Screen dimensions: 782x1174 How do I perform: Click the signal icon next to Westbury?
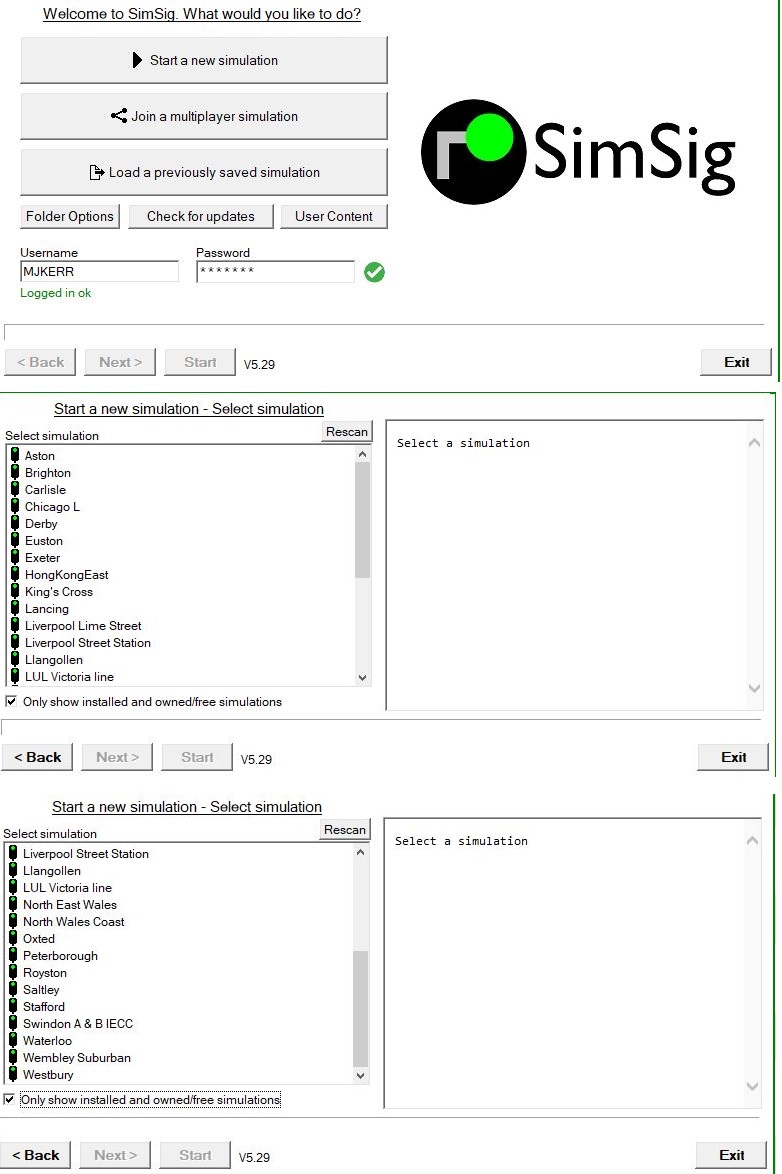(x=13, y=1074)
